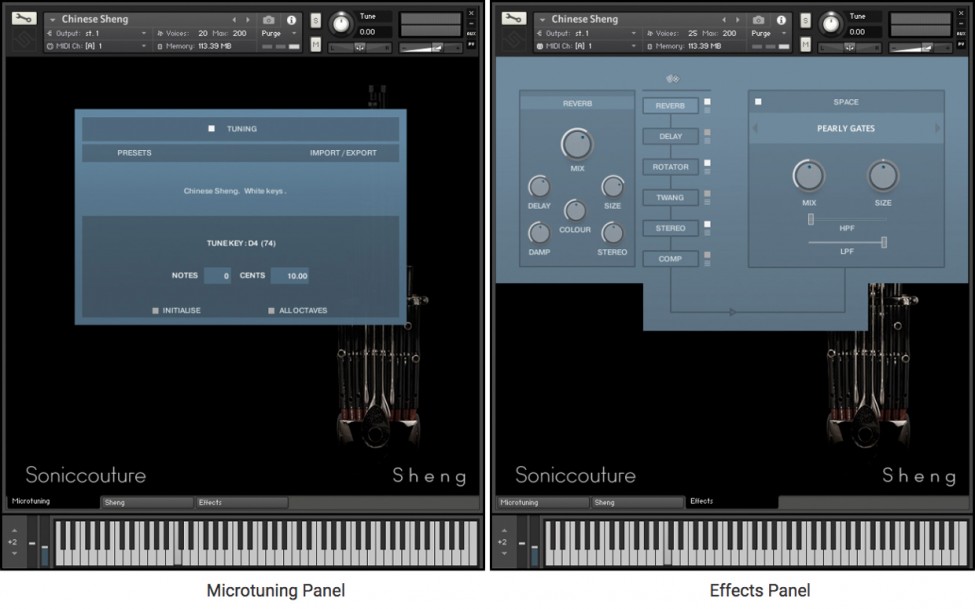Switch to the Sheng tab in the Microtuning panel
This screenshot has width=975, height=609.
click(145, 502)
